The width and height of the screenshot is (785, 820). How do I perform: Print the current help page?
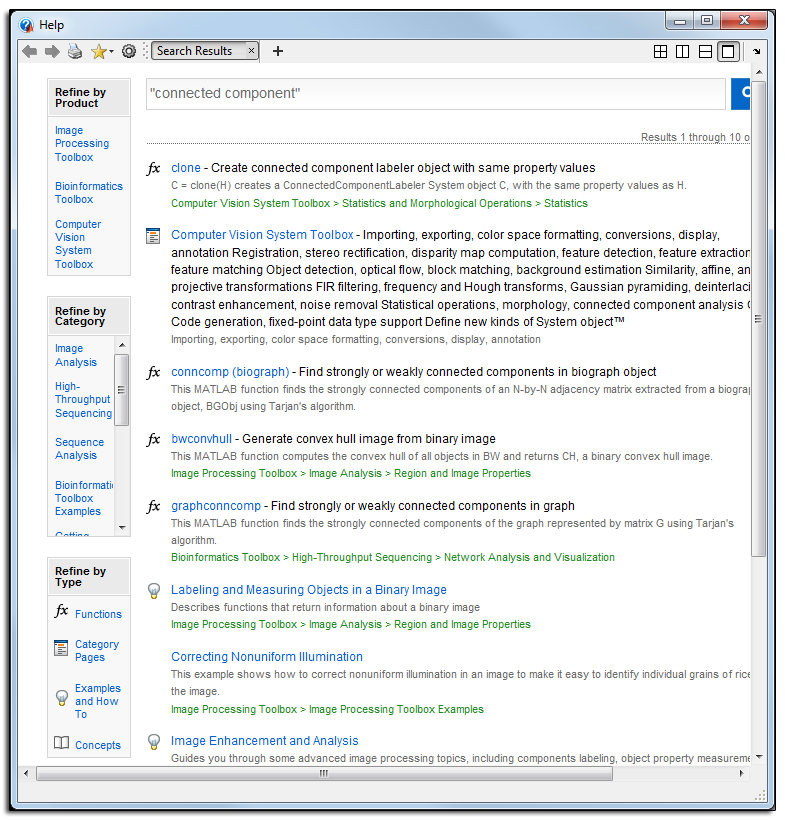click(75, 51)
